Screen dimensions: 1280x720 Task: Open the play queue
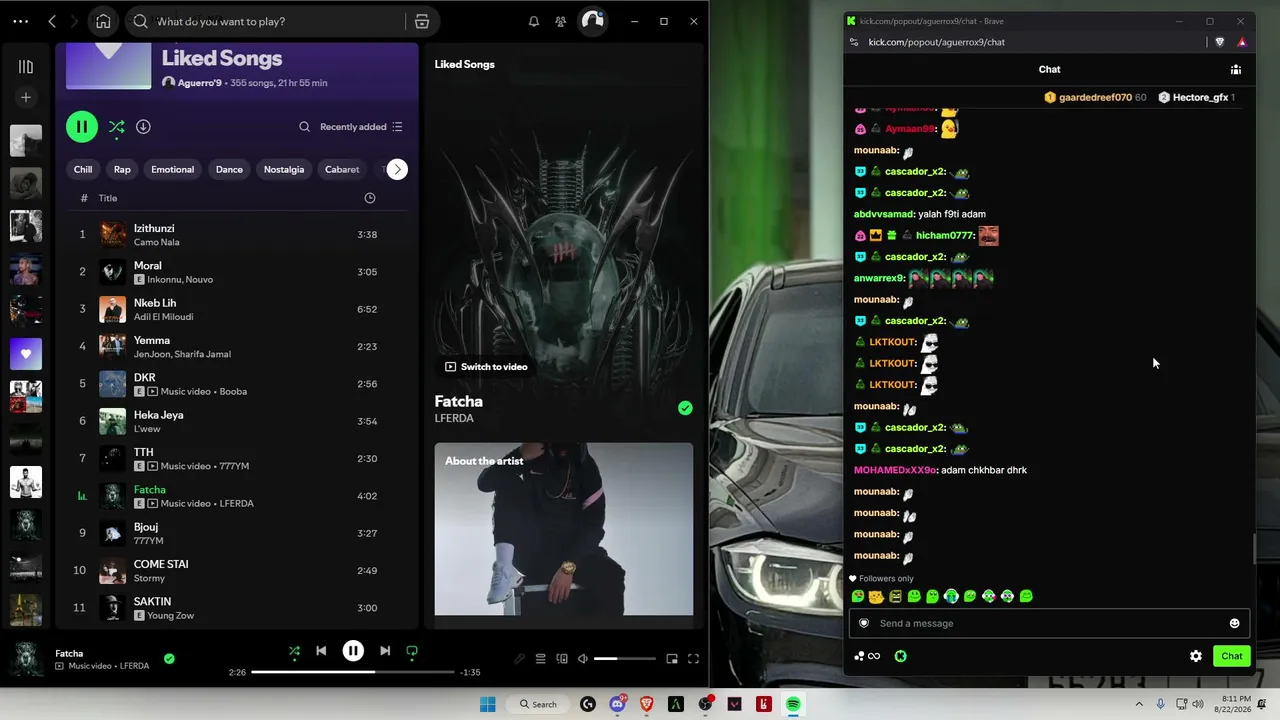tap(541, 659)
